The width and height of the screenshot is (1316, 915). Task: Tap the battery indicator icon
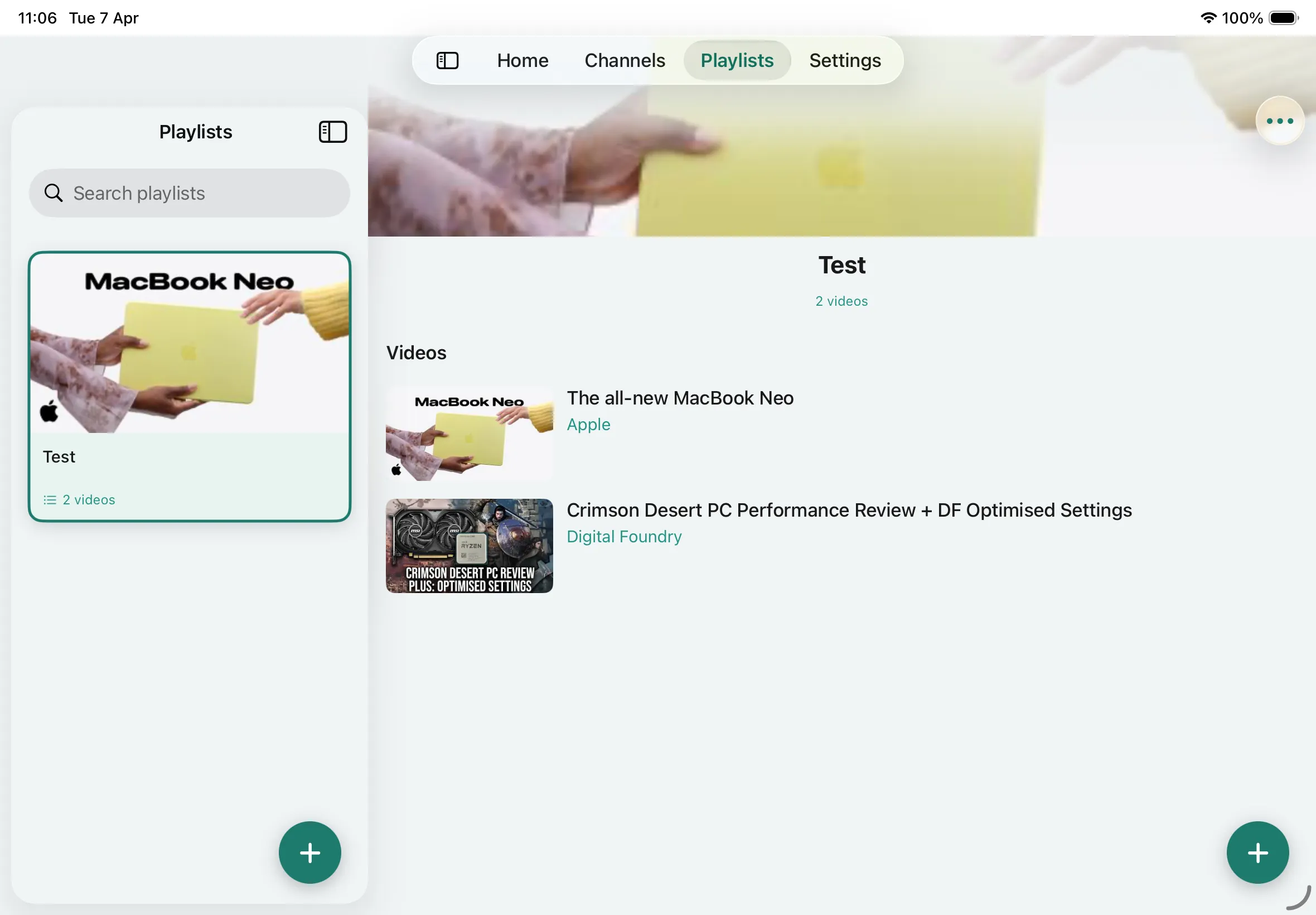1283,18
